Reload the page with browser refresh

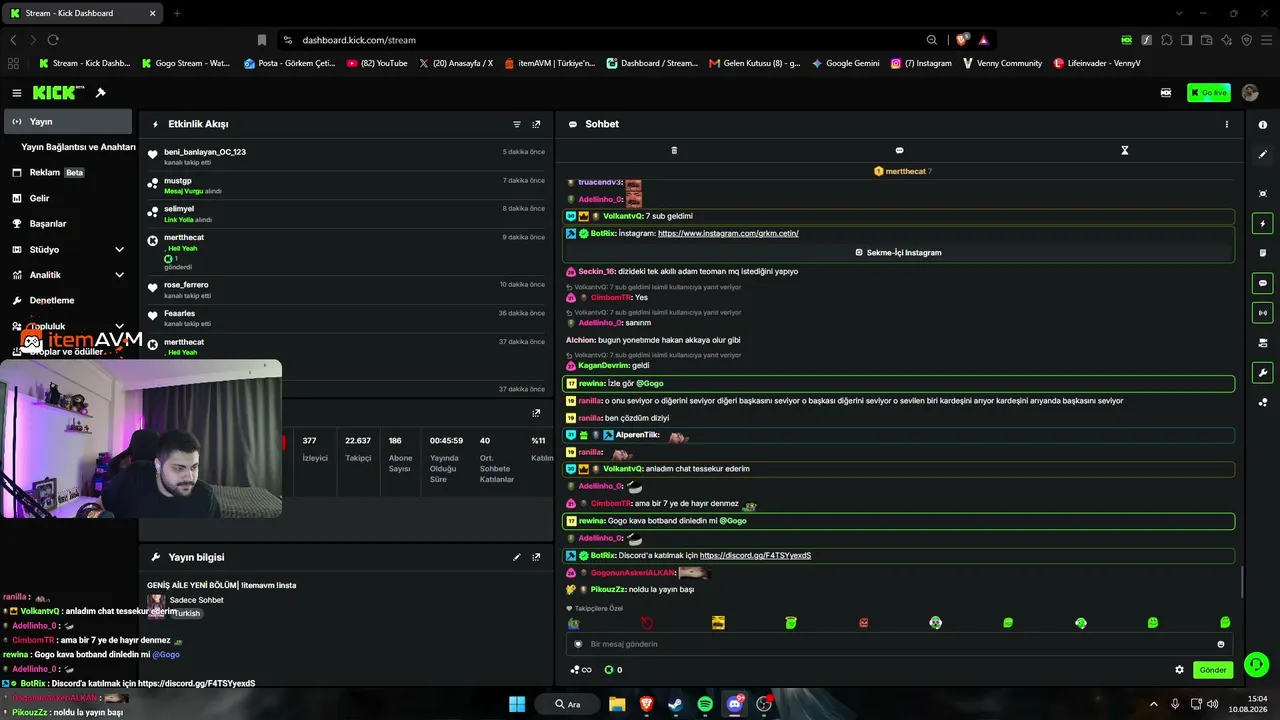pos(53,40)
